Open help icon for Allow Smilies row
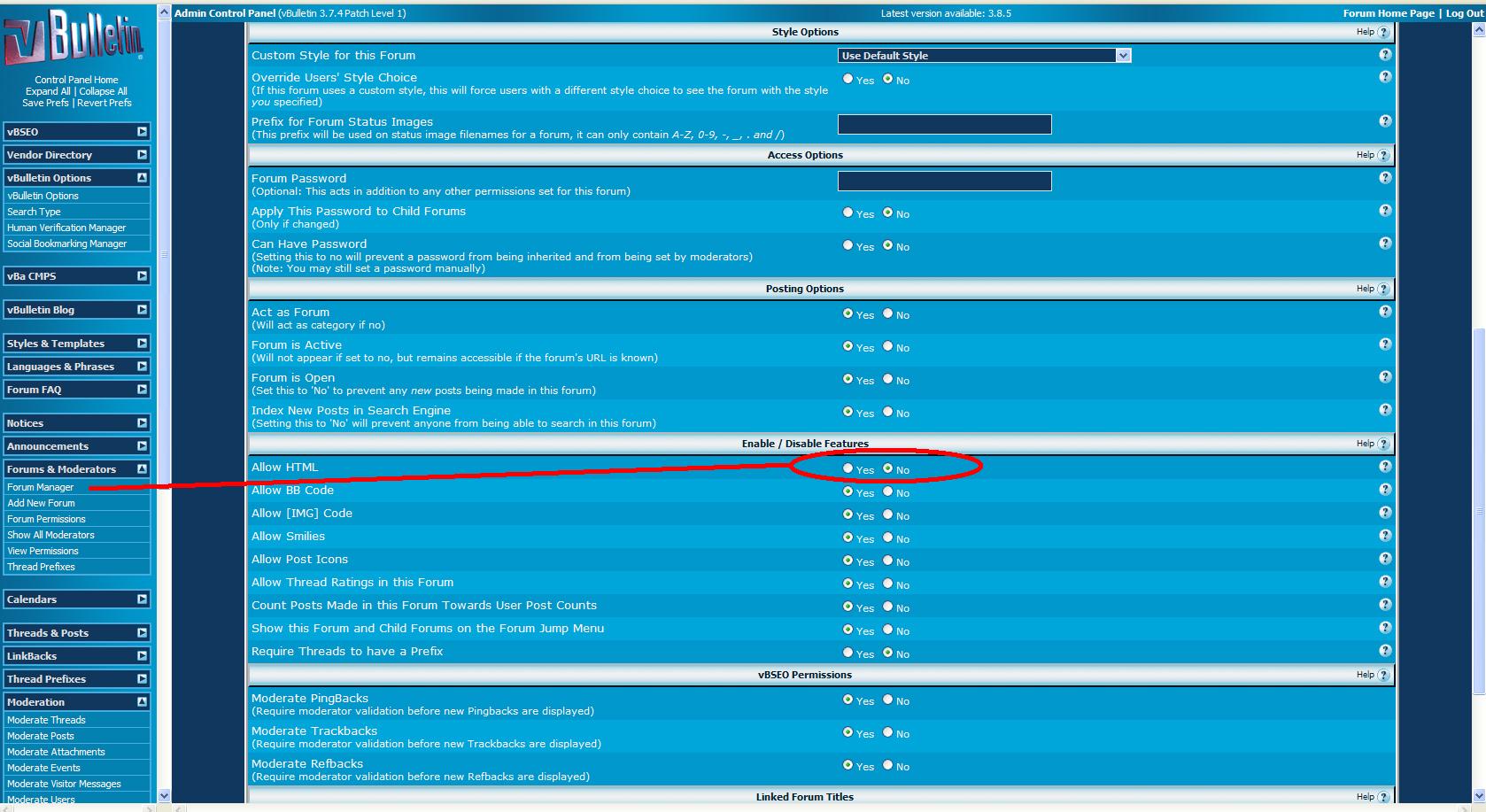This screenshot has height=812, width=1486. point(1385,536)
